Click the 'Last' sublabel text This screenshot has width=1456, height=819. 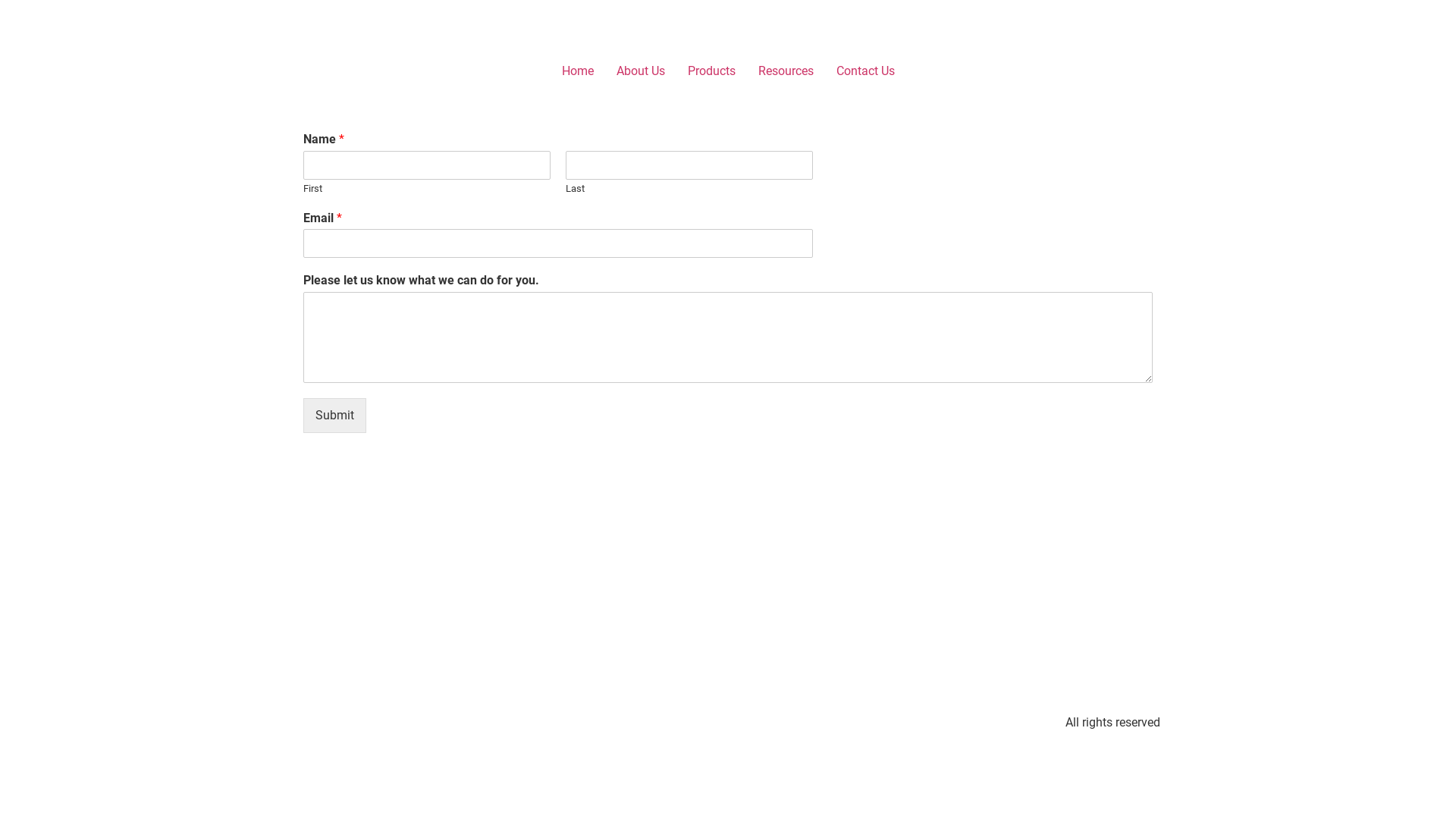pos(575,189)
